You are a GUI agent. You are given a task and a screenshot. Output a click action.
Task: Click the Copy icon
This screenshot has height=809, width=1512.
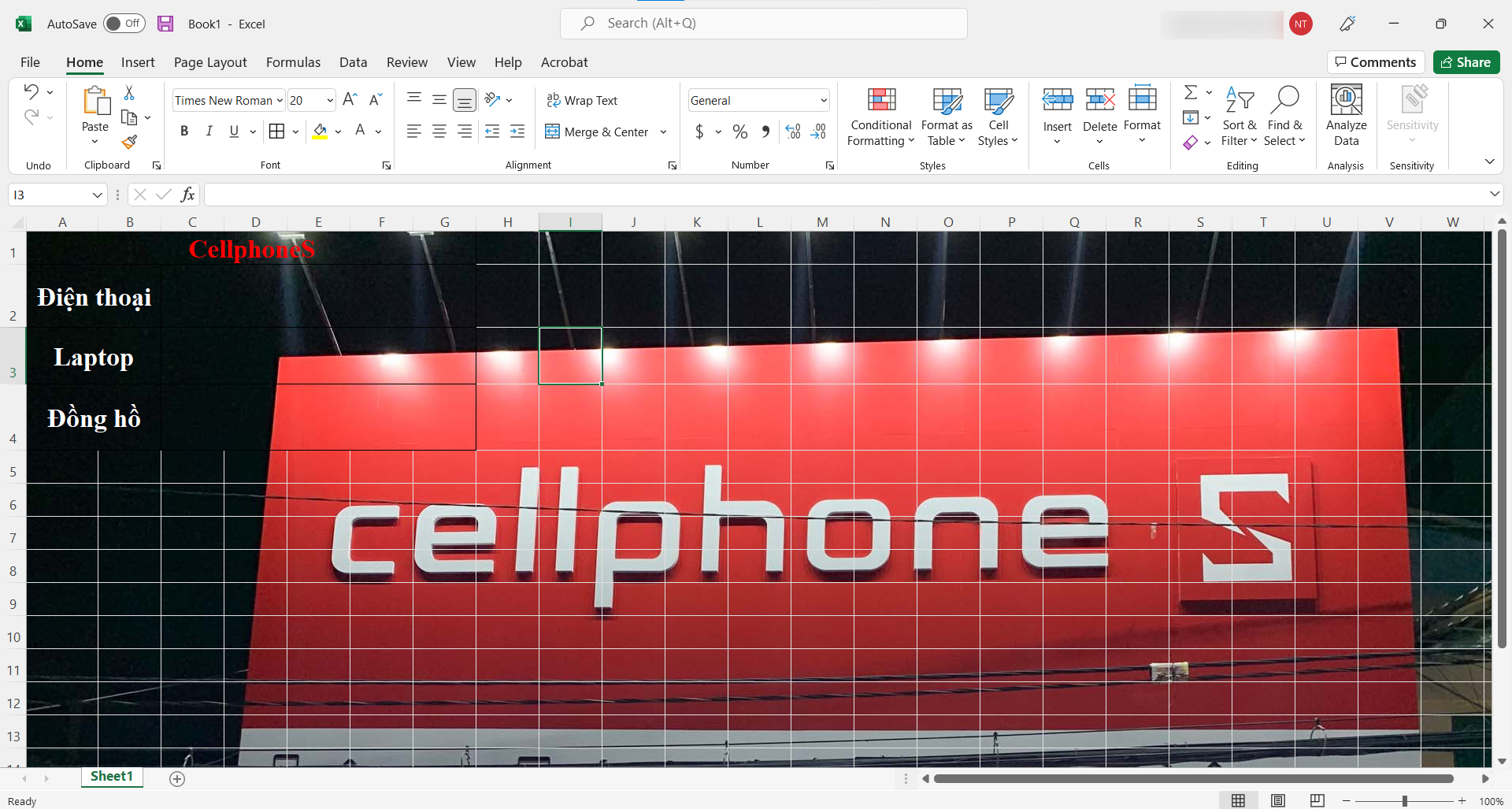129,117
